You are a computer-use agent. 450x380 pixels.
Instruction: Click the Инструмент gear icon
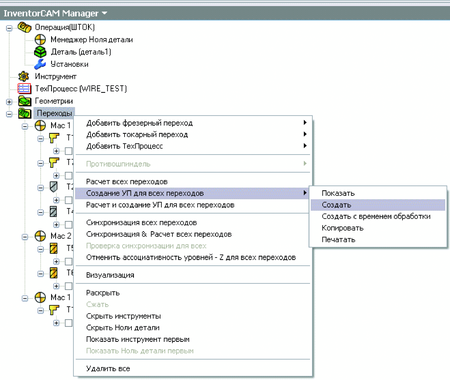(24, 76)
